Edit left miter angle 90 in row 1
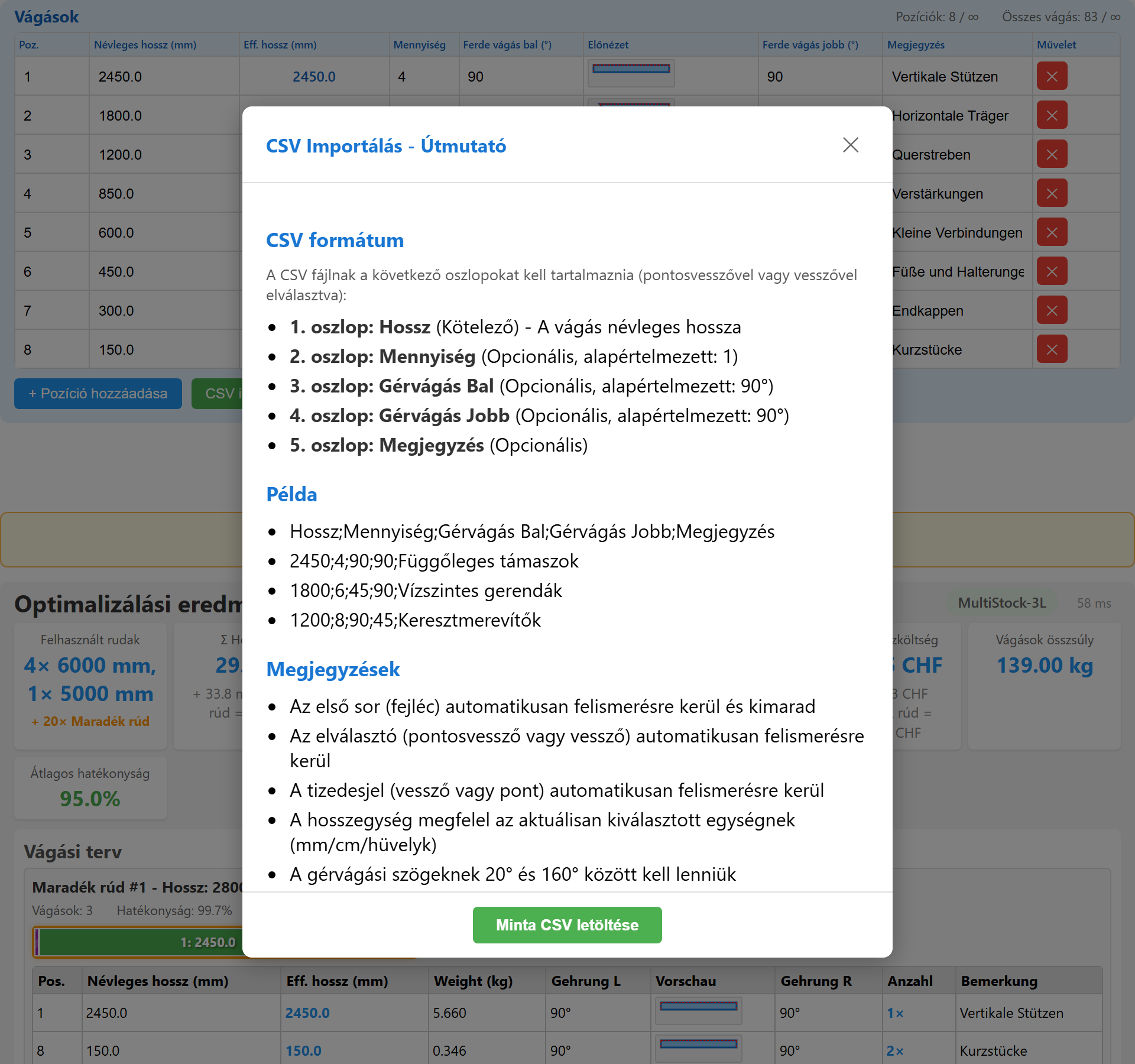Image resolution: width=1135 pixels, height=1064 pixels. (521, 77)
